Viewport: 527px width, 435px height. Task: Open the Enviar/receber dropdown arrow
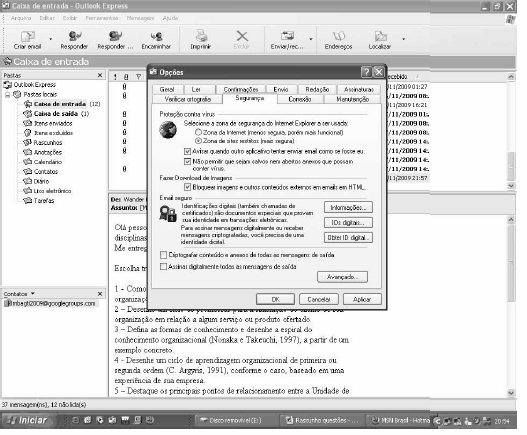tap(311, 39)
